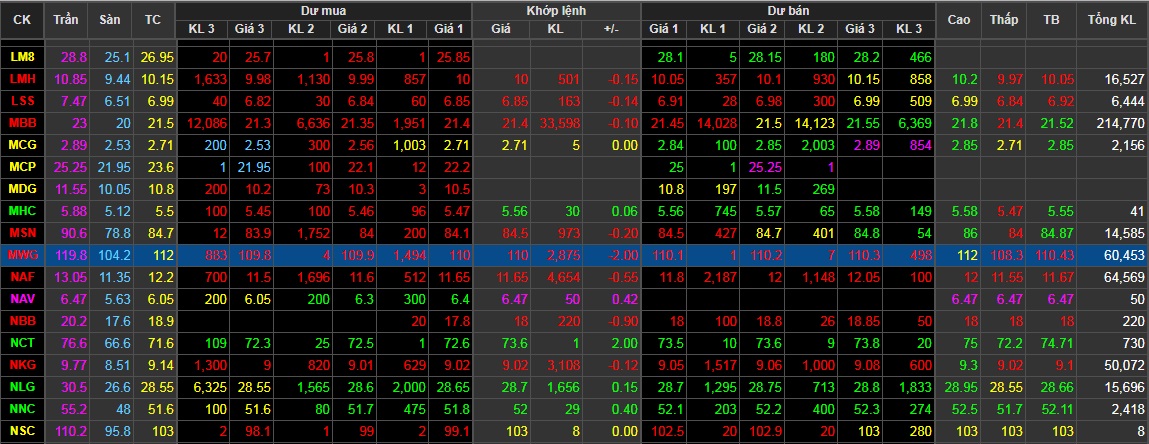
Task: Click the Khớp lệnh group header
Action: click(556, 9)
